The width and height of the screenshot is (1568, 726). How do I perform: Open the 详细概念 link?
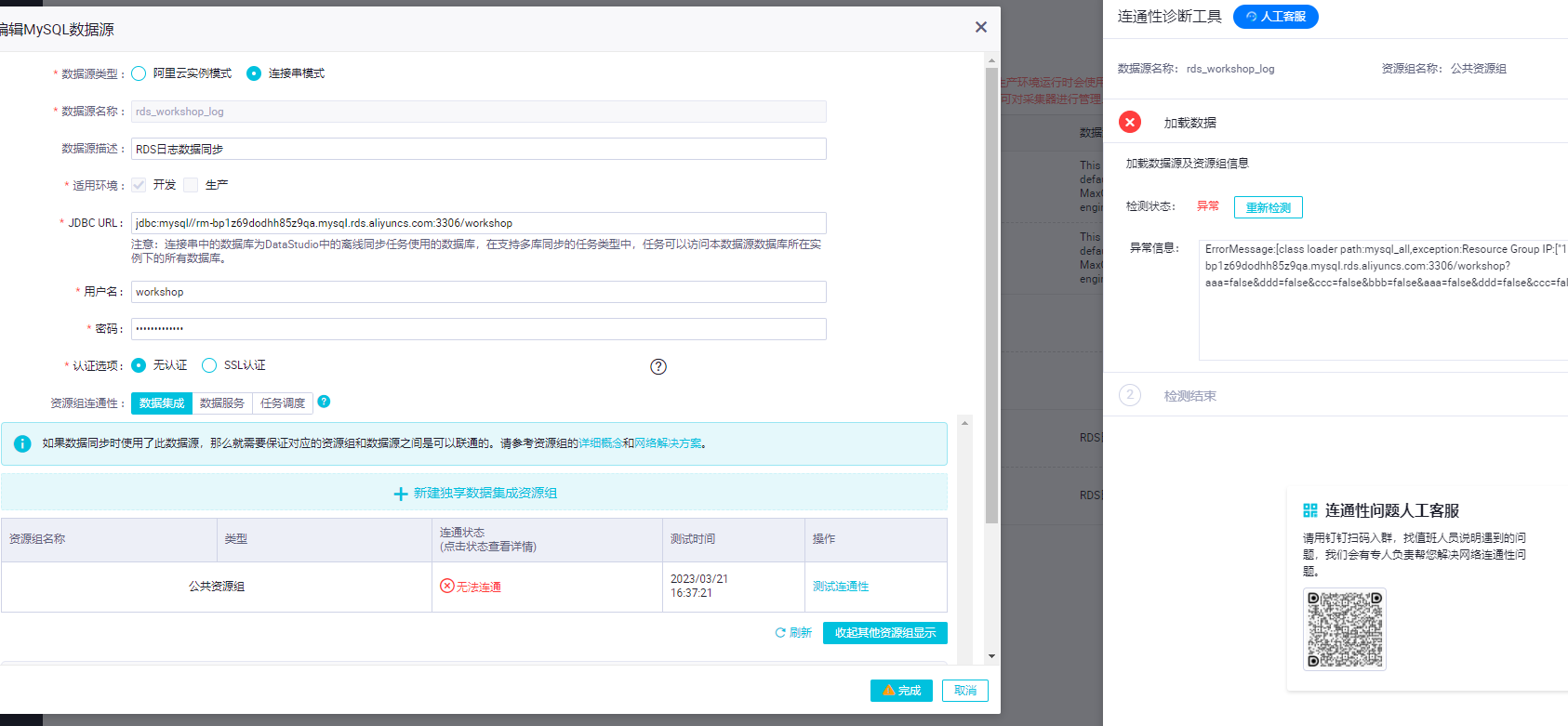point(601,443)
